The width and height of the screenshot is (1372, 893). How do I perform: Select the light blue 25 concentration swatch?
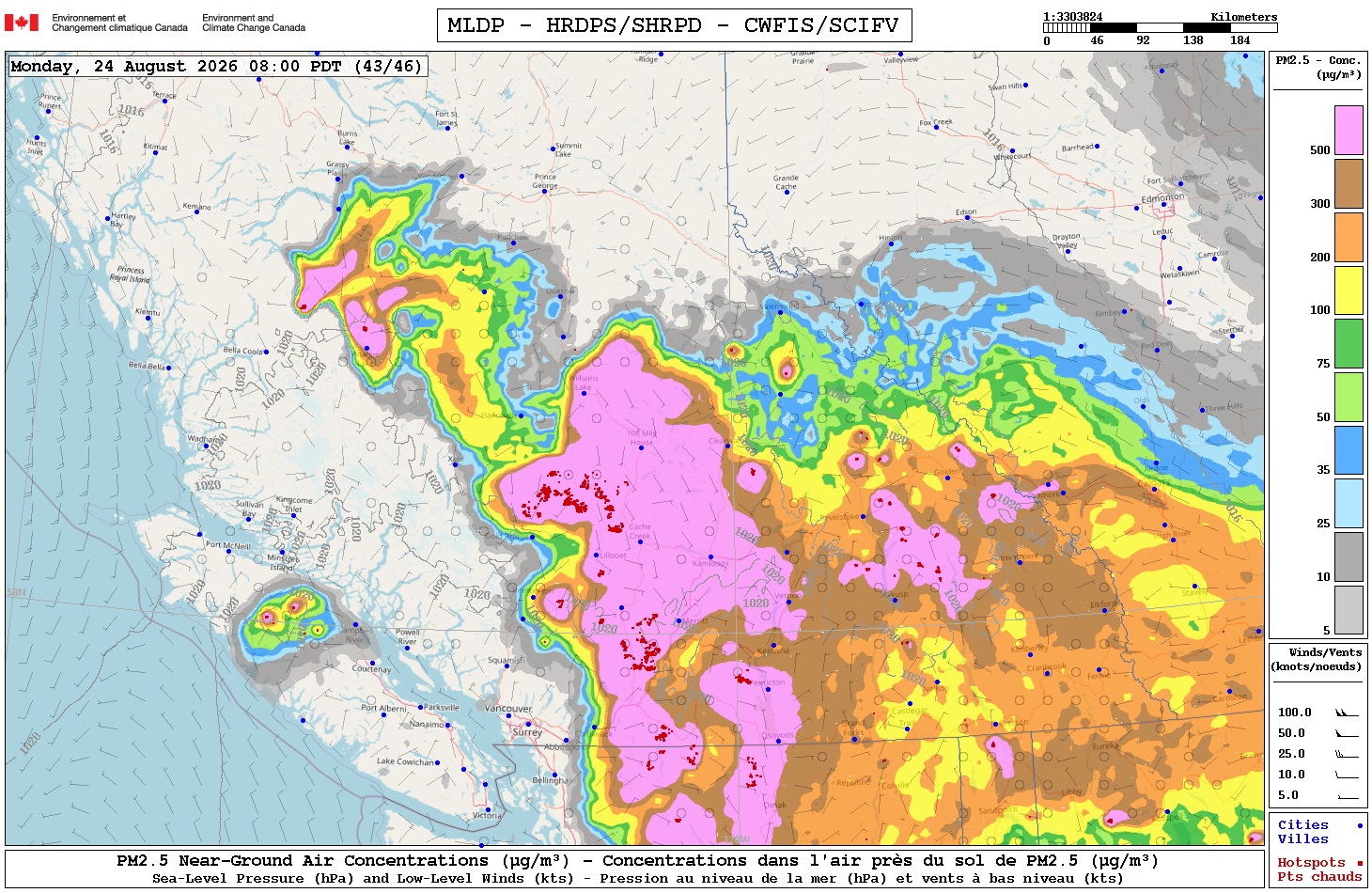[1349, 503]
